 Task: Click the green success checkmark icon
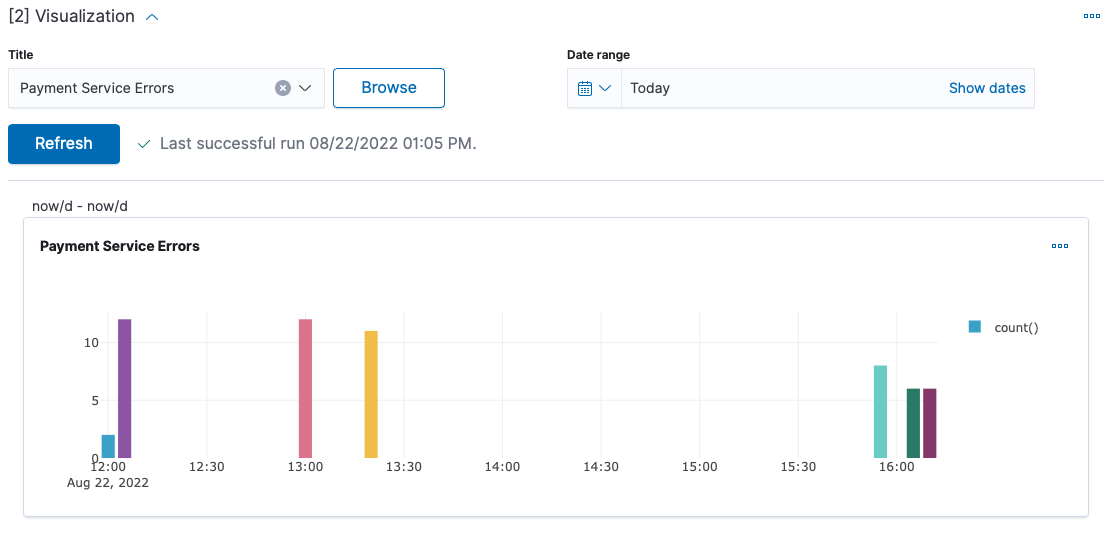(x=144, y=144)
